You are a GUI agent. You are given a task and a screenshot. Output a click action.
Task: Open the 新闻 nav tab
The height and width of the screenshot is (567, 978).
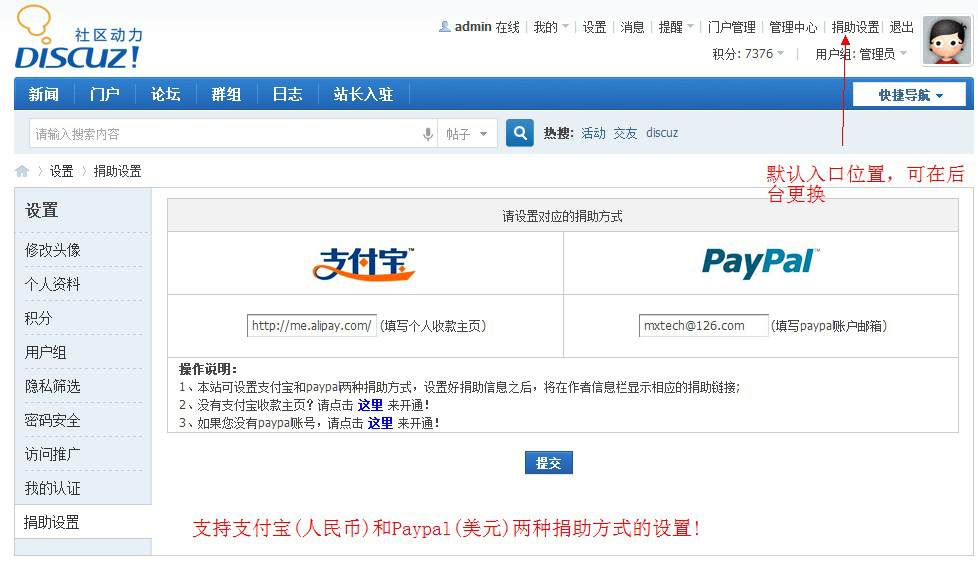44,94
